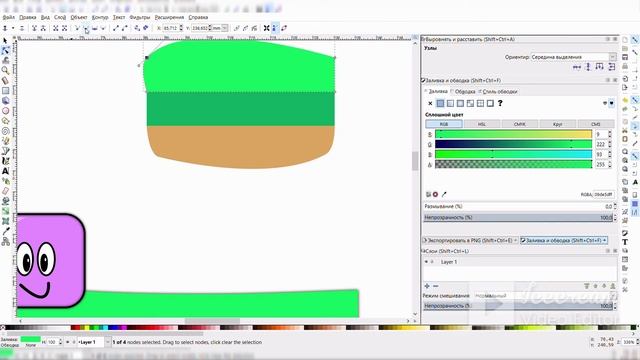The width and height of the screenshot is (640, 360).
Task: Open Контур menu
Action: [100, 17]
